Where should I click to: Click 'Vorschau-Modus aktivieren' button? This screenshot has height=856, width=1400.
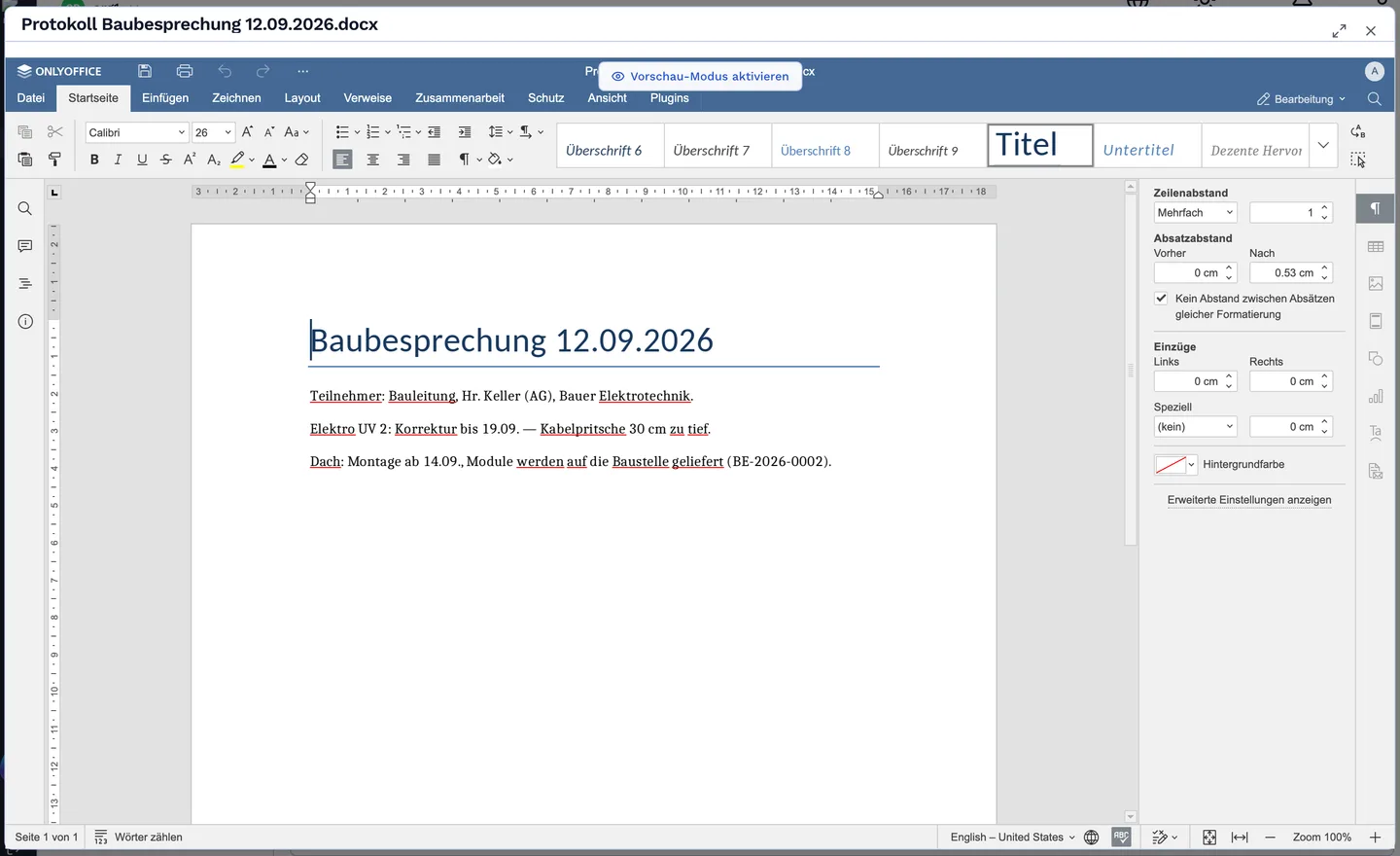tap(700, 76)
